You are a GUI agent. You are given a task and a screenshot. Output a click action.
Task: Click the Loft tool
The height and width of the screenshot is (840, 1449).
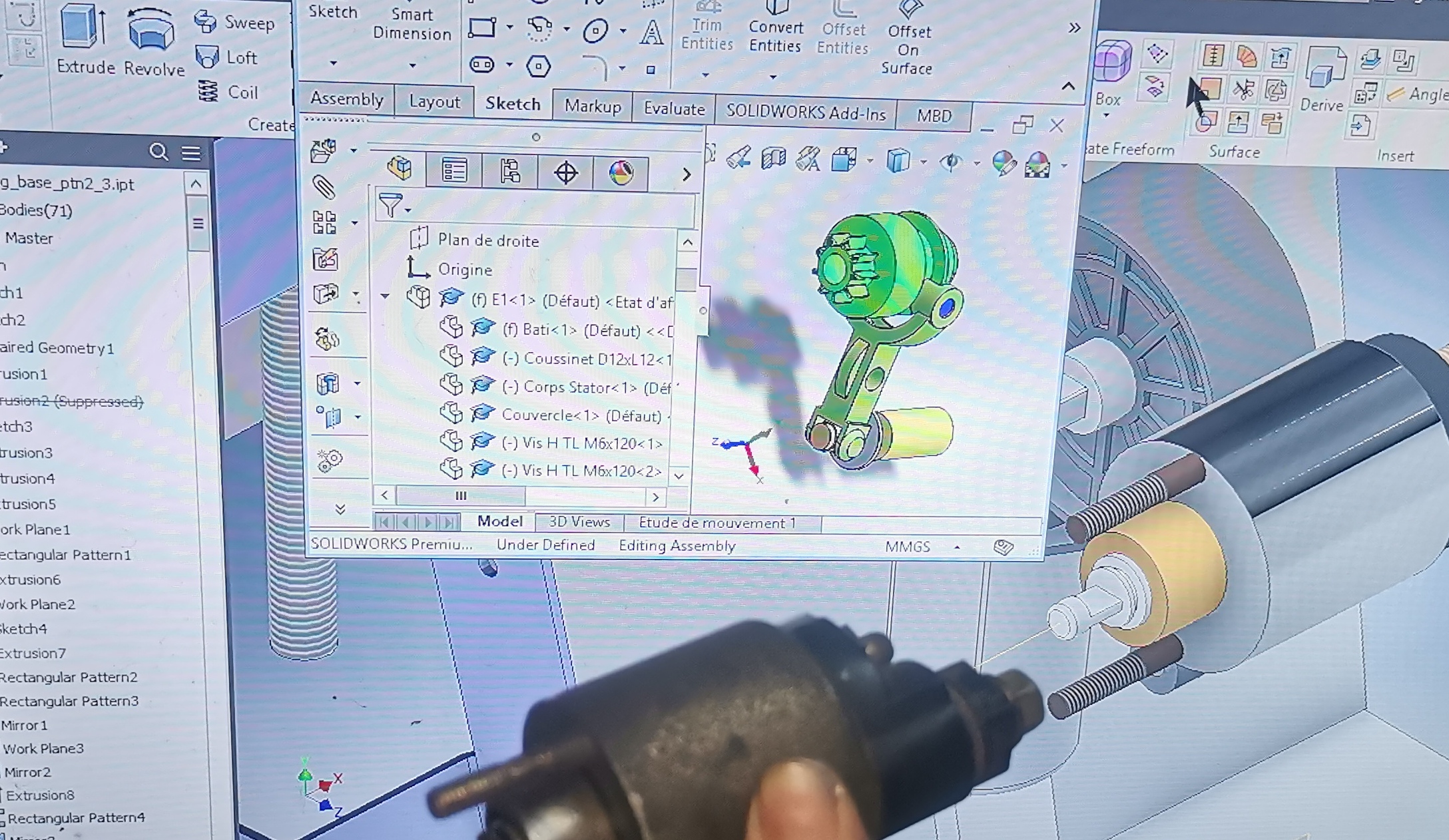pos(226,57)
